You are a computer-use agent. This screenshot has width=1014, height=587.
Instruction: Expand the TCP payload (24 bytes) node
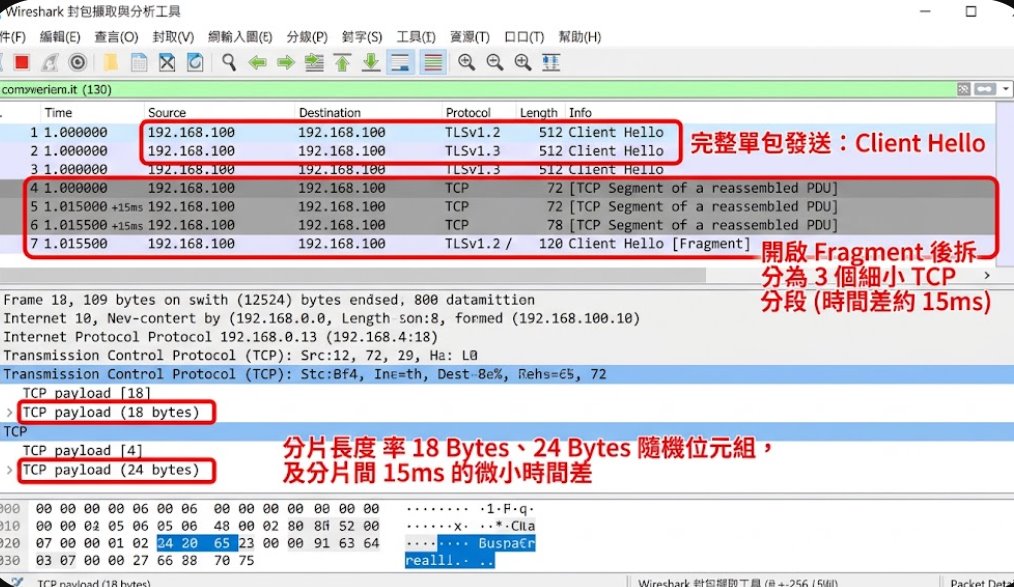[x=9, y=470]
